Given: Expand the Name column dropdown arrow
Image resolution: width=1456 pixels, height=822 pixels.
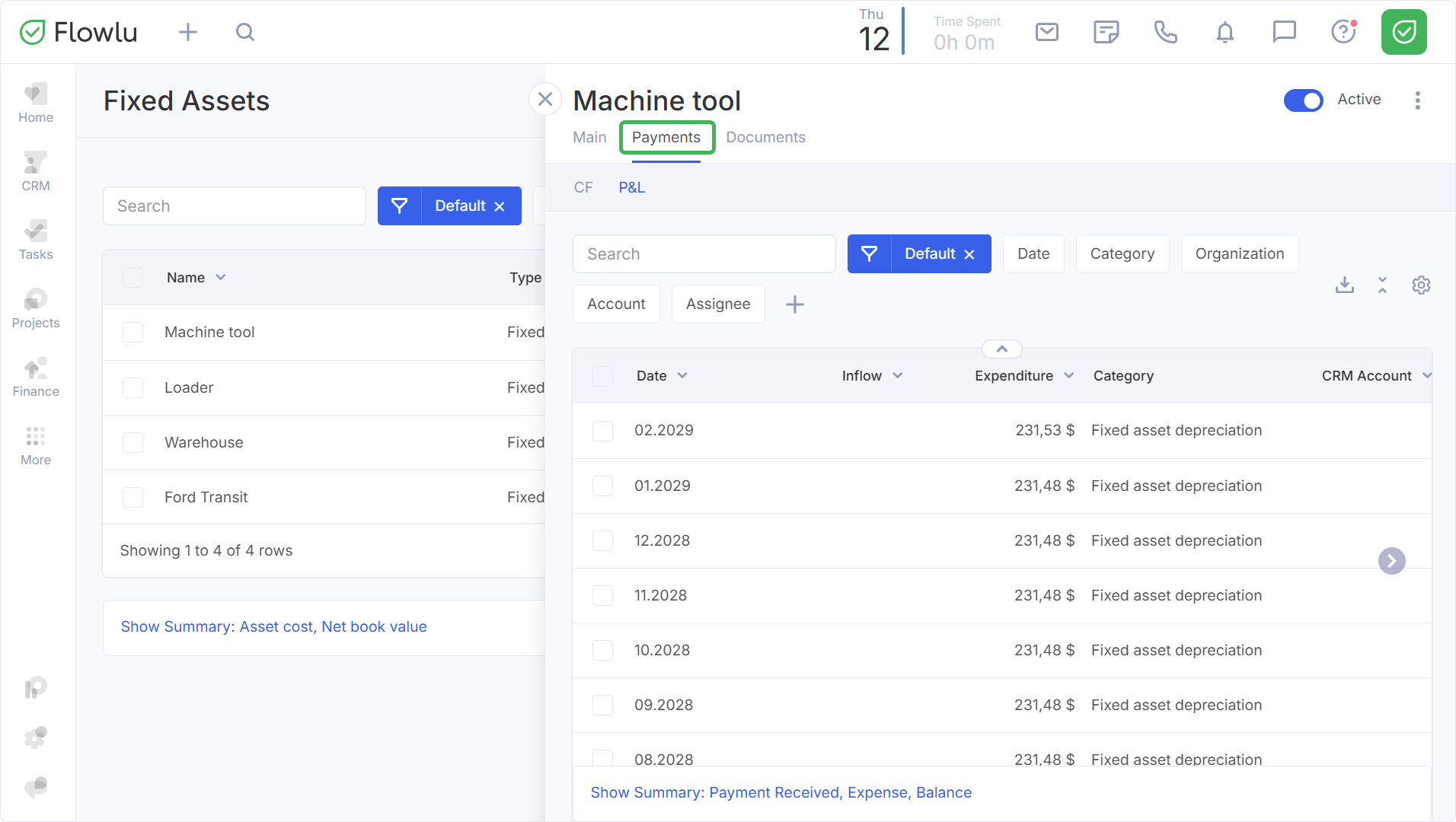Looking at the screenshot, I should tap(221, 278).
